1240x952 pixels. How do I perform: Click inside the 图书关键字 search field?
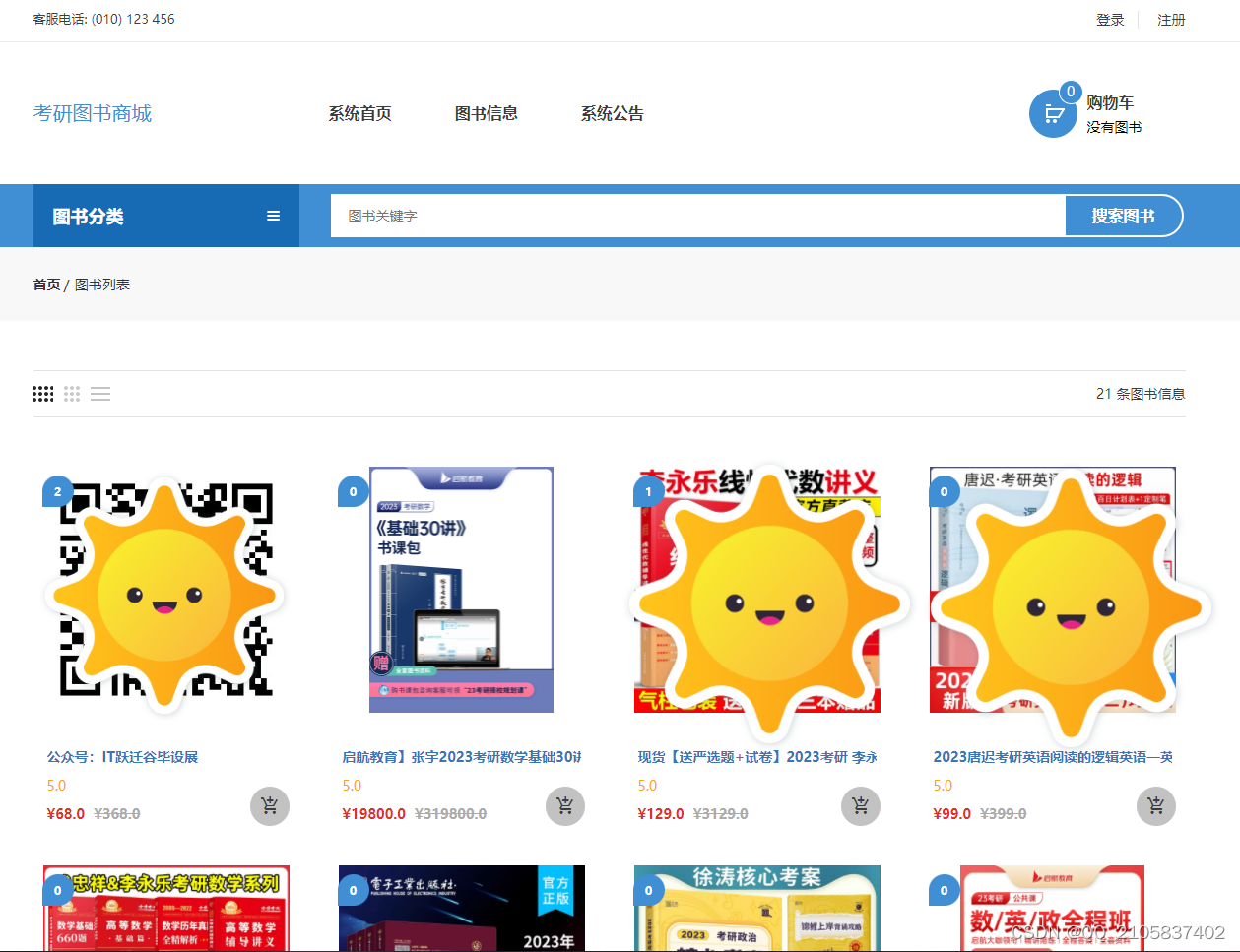[x=689, y=216]
